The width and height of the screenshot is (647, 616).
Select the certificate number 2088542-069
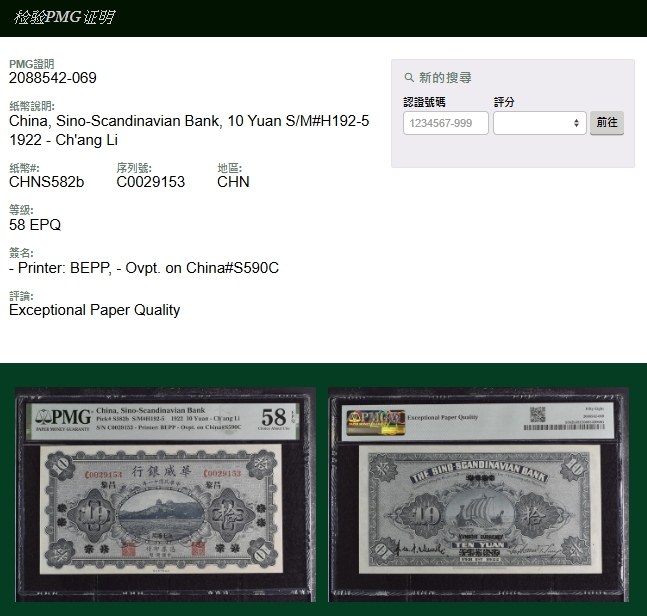click(53, 78)
